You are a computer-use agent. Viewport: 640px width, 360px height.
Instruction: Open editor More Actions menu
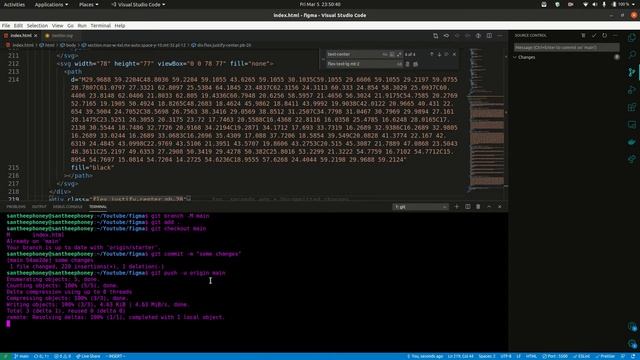[500, 36]
